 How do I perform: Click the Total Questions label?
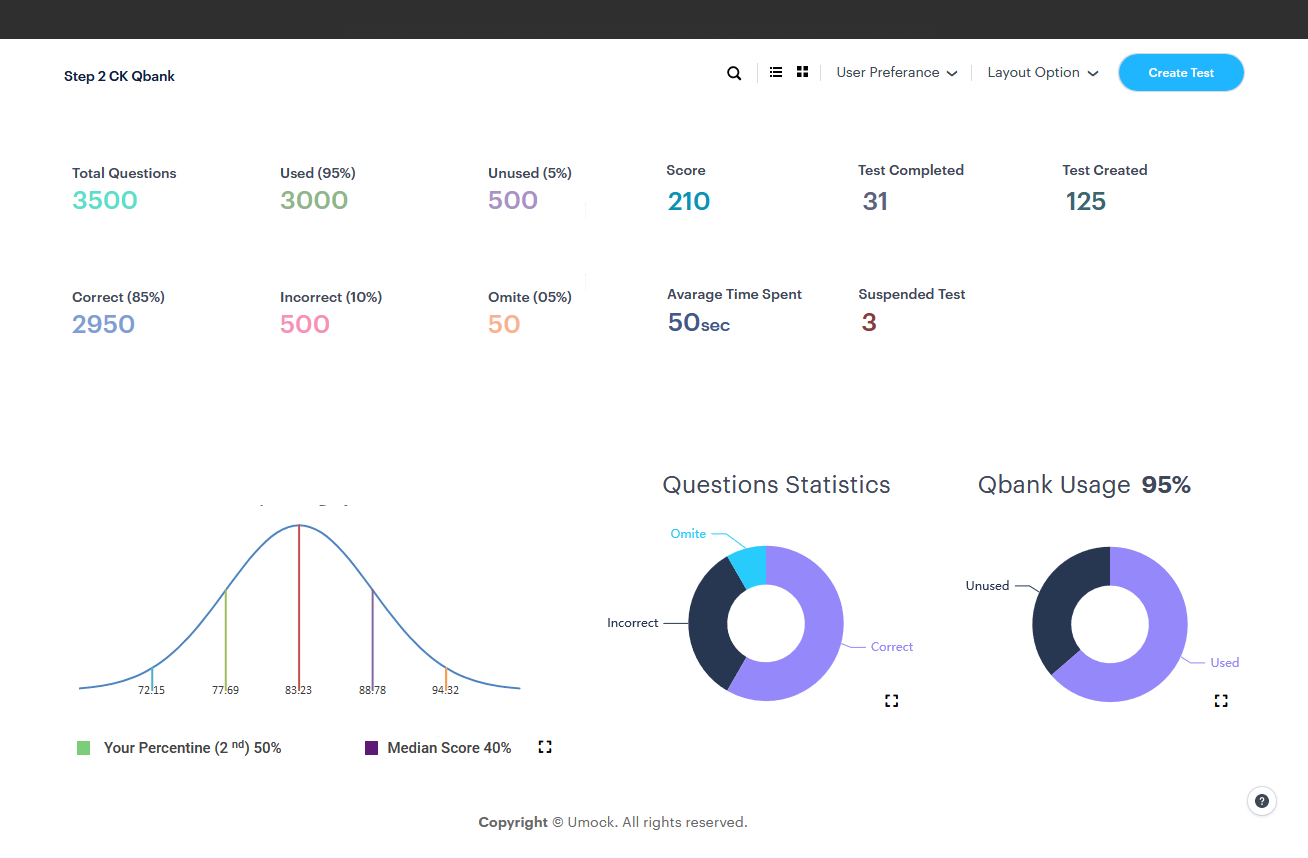pyautogui.click(x=124, y=173)
